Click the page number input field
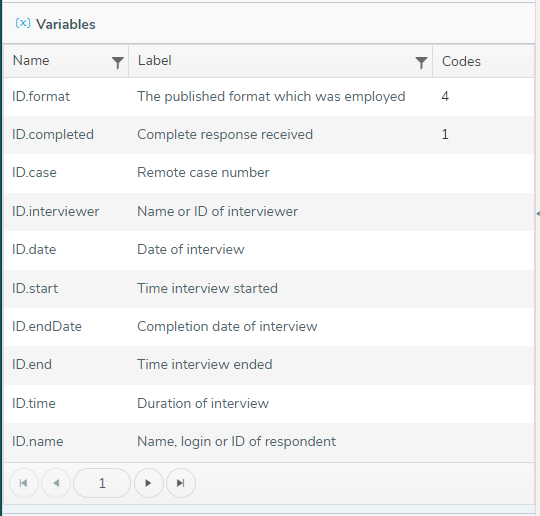Screen dimensions: 540x516 pyautogui.click(x=102, y=483)
